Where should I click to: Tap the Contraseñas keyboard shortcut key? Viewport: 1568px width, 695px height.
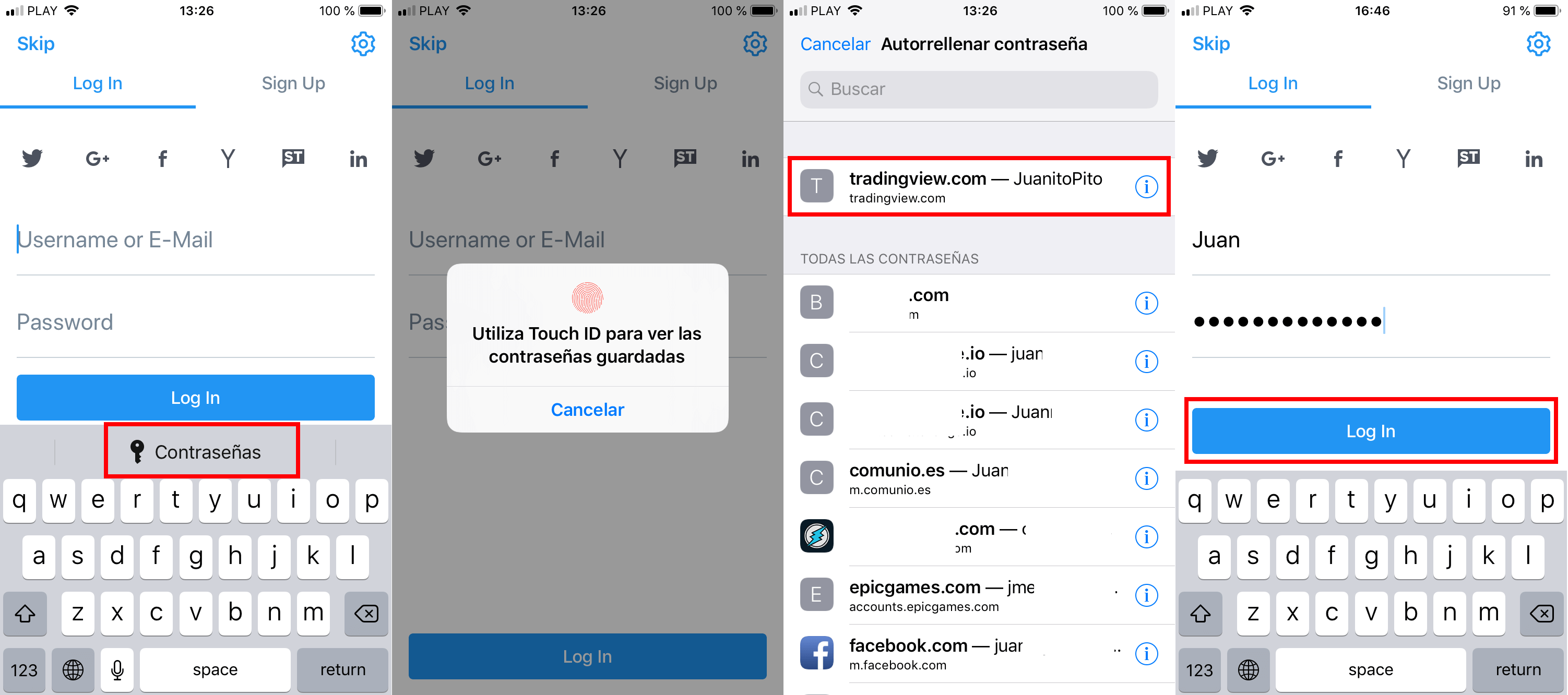click(196, 452)
